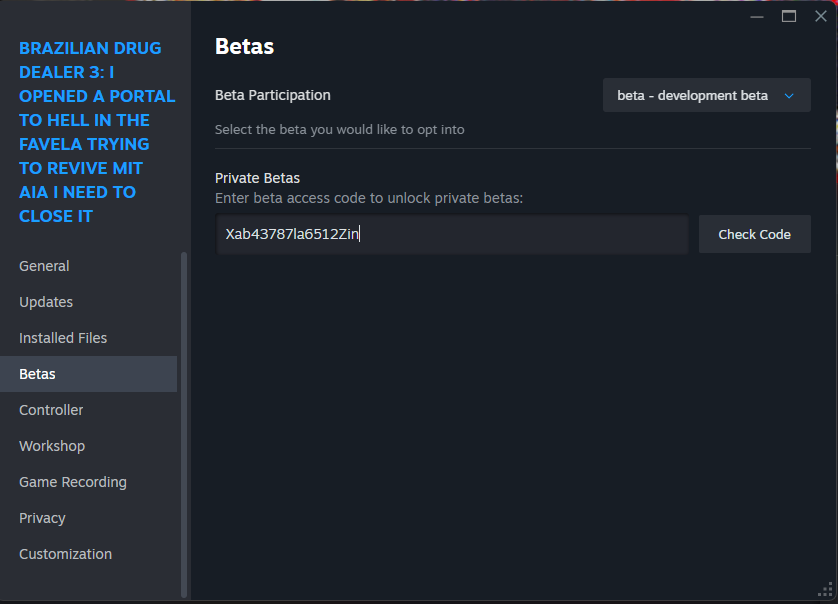Click 'Enter beta access code to unlock private betas' text

[x=369, y=198]
